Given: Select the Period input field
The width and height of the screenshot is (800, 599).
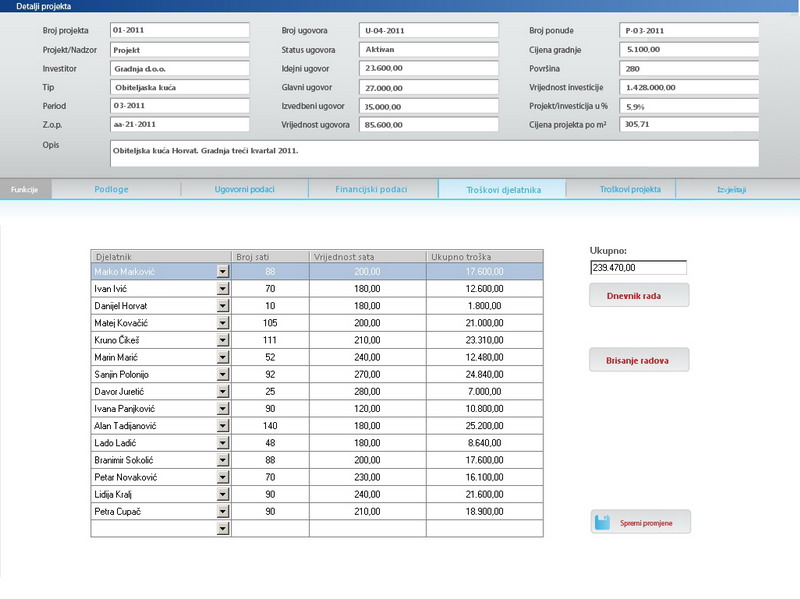Looking at the screenshot, I should click(180, 106).
